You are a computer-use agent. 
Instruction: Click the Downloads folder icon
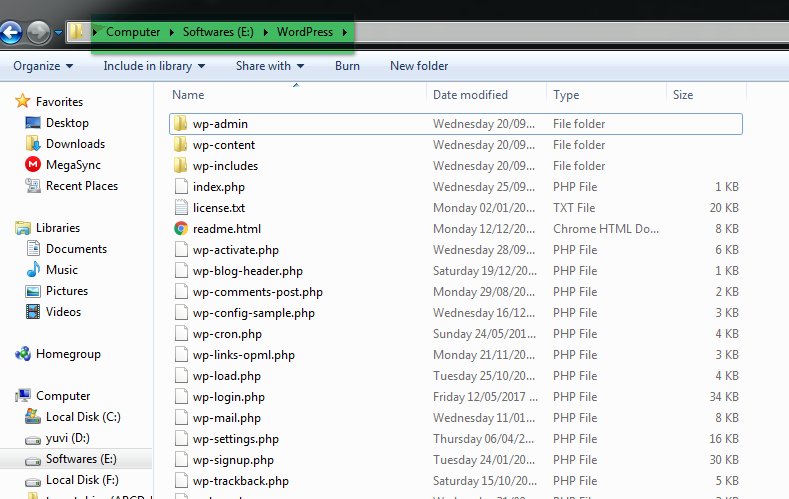pyautogui.click(x=33, y=144)
